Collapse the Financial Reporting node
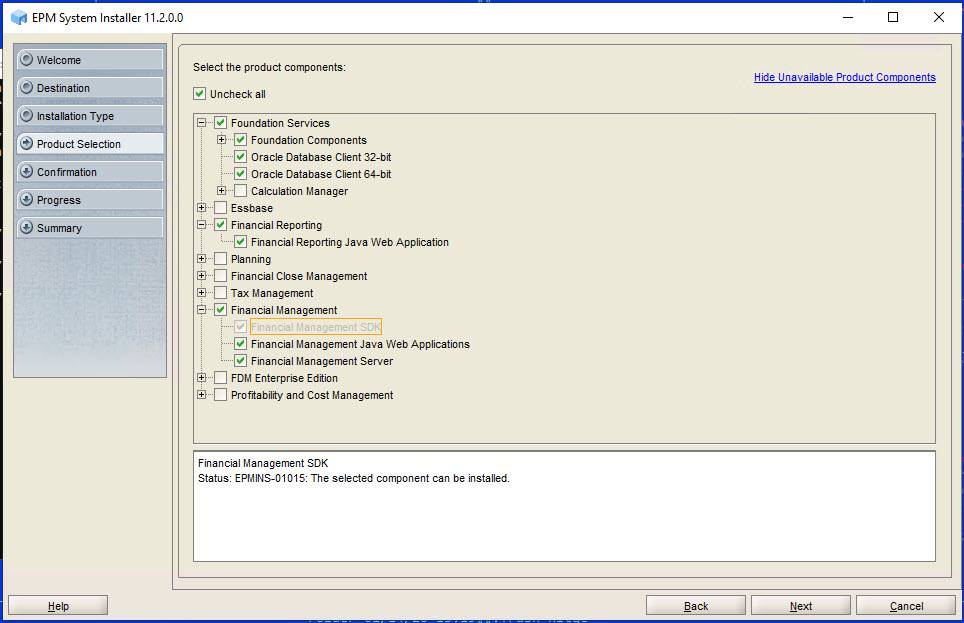The image size is (964, 623). point(202,224)
